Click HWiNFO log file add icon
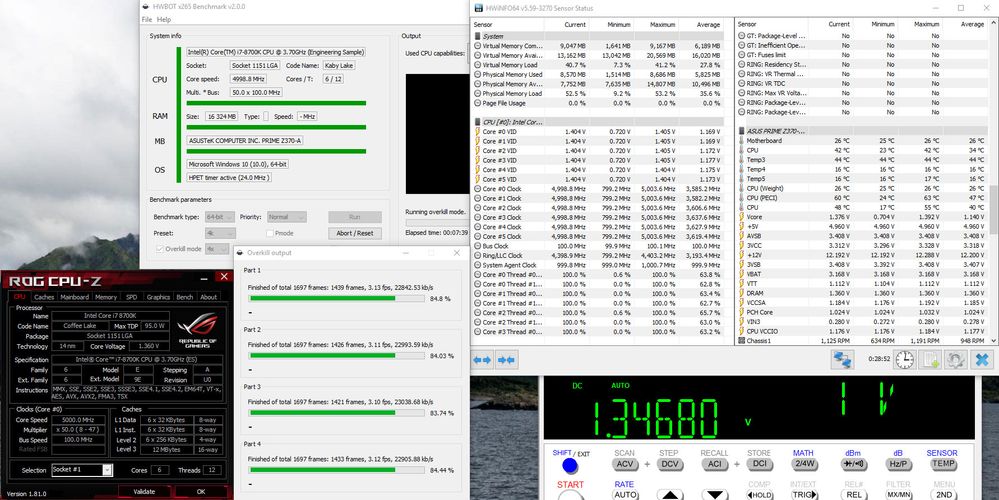 [930, 360]
